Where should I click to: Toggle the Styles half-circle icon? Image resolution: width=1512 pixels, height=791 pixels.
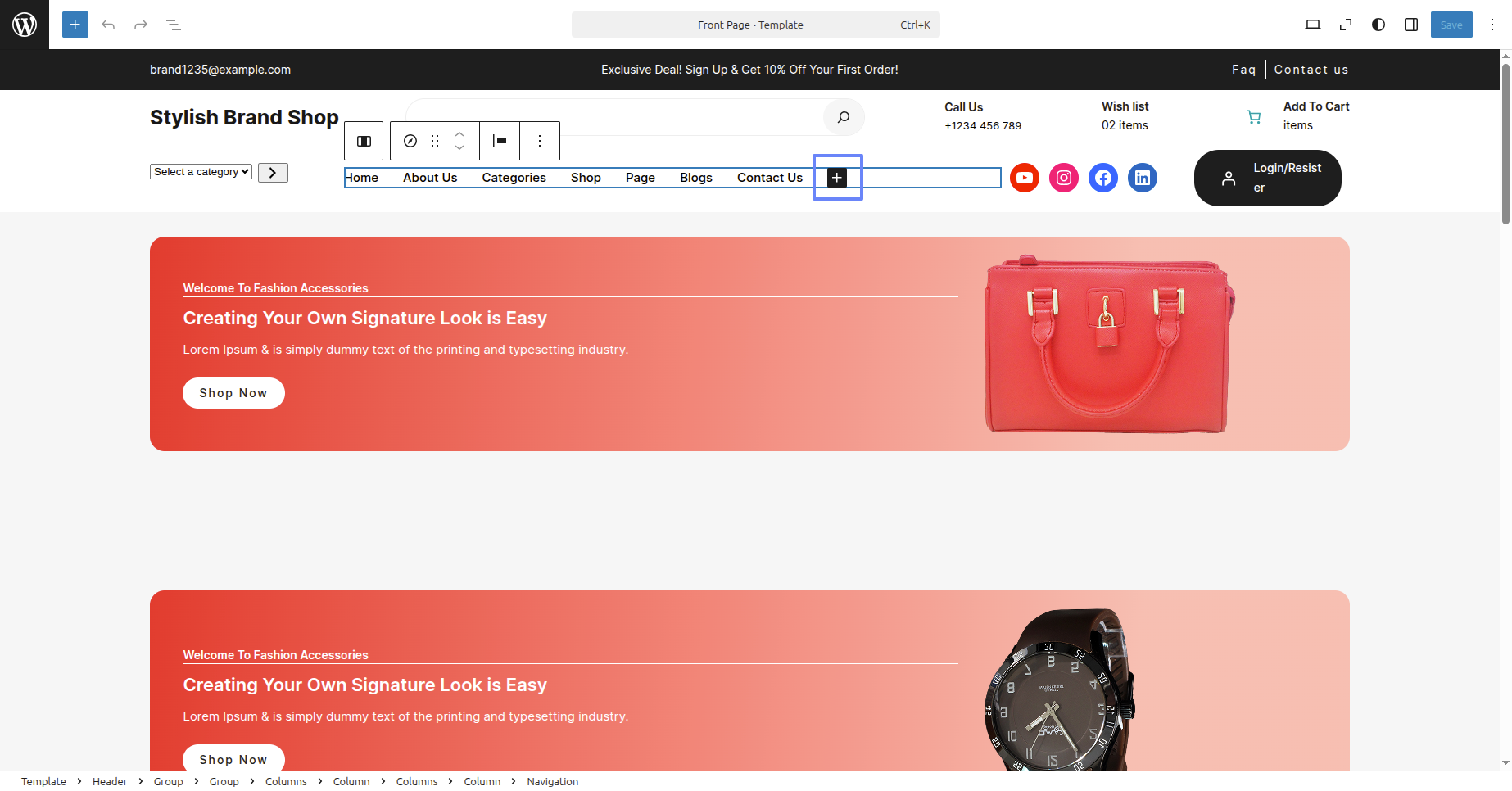tap(1378, 25)
